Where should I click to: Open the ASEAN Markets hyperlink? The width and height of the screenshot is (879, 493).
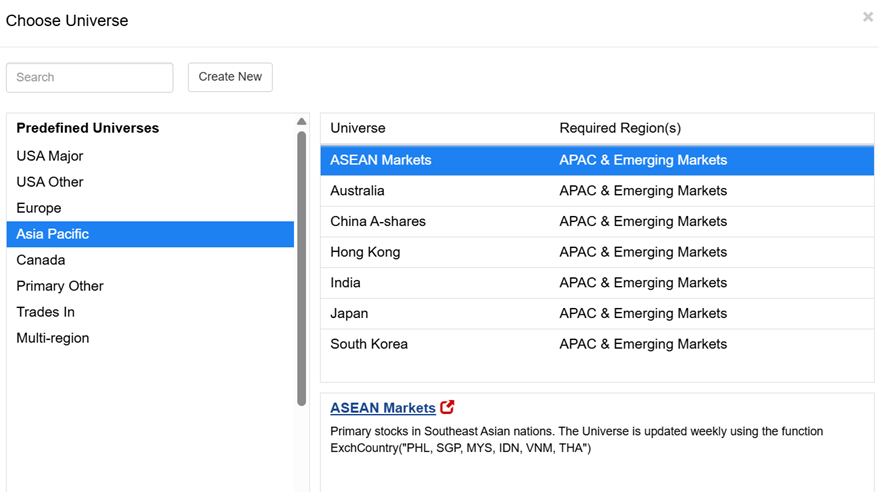[383, 408]
